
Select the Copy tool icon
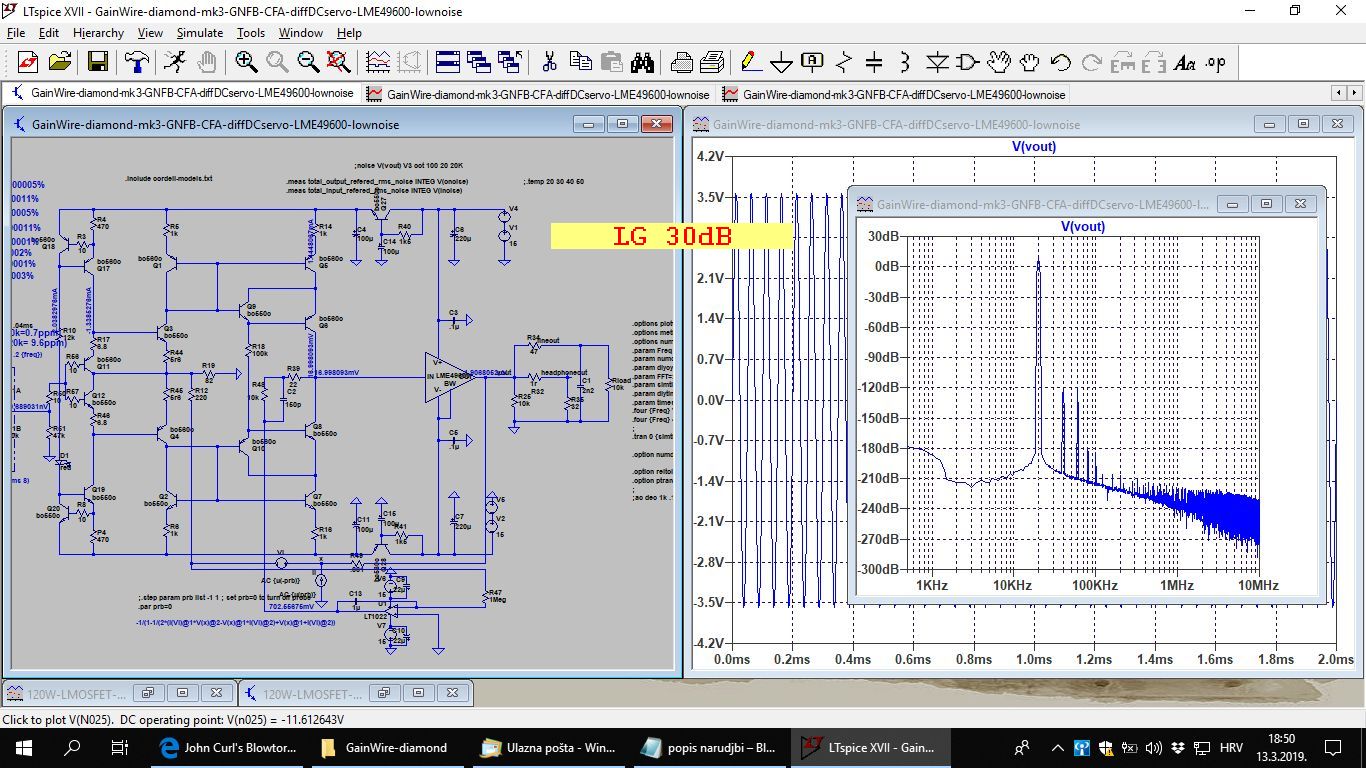point(580,62)
